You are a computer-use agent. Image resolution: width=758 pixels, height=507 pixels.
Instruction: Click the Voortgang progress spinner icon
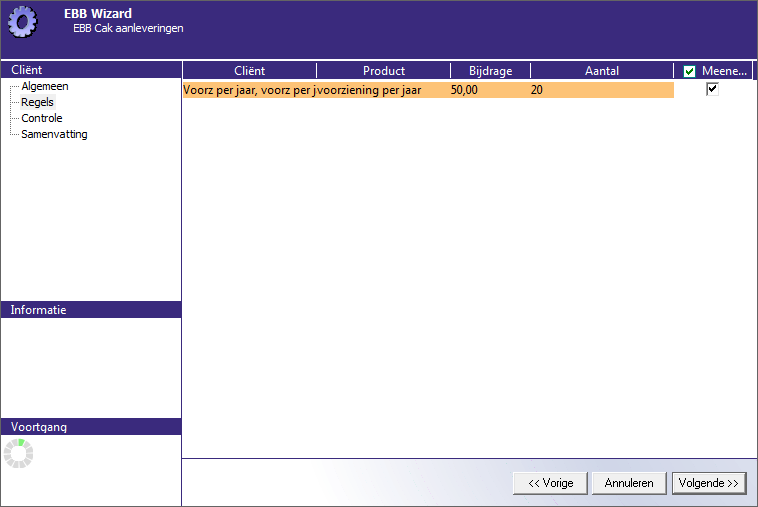[18, 453]
